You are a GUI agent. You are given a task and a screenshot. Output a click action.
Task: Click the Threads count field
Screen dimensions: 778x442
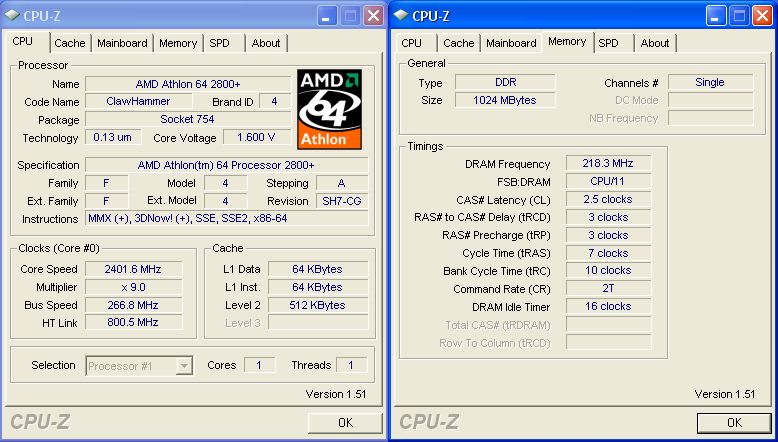[x=351, y=365]
